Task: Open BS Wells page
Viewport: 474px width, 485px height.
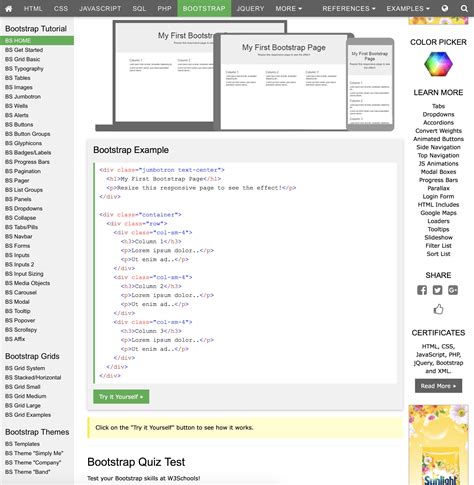Action: (16, 106)
